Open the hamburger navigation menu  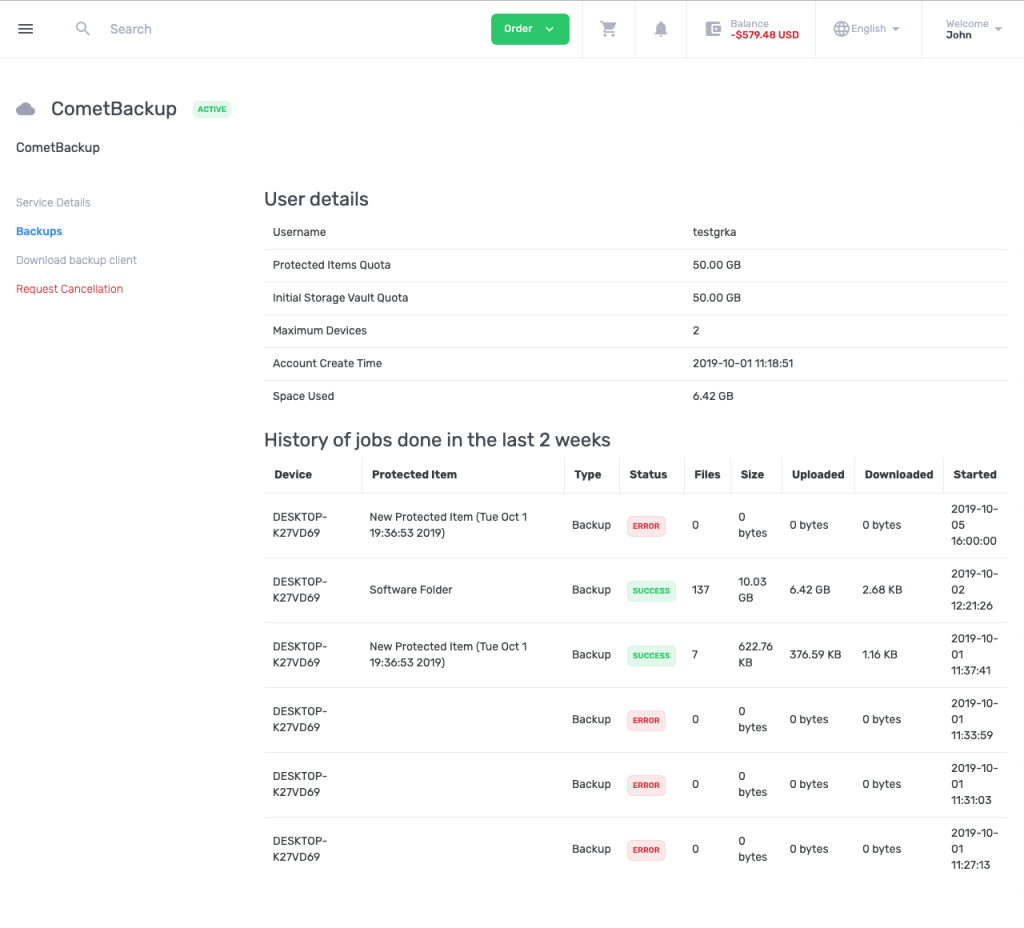[25, 29]
